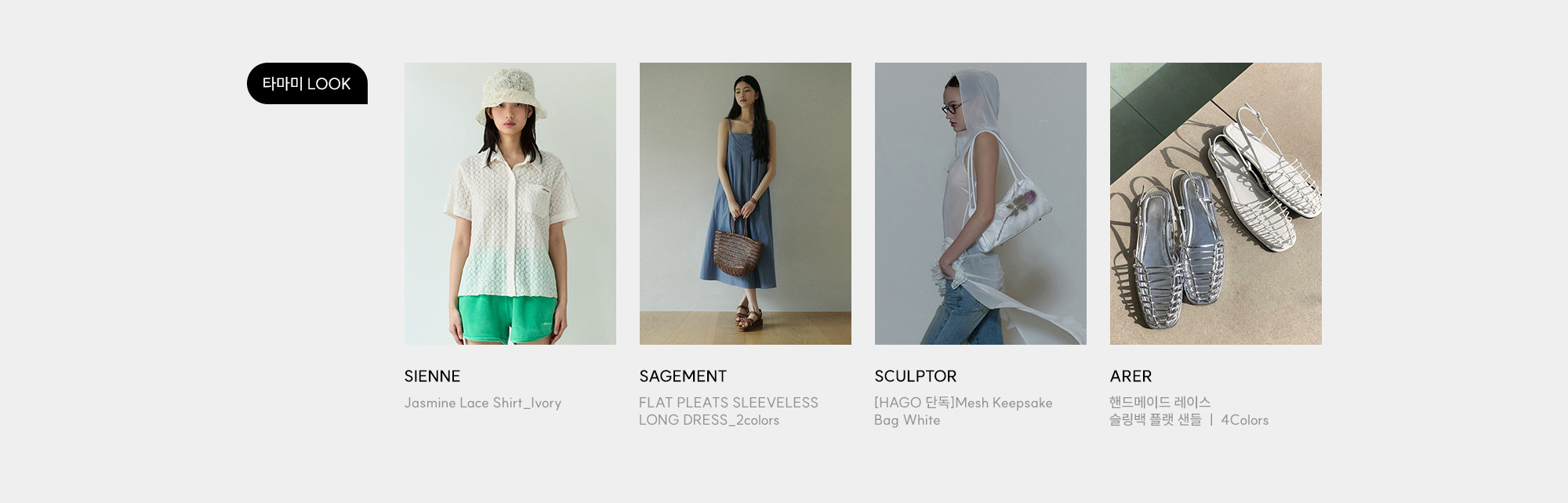Click the 타마미 LOOK black label
This screenshot has width=1568, height=503.
tap(307, 83)
